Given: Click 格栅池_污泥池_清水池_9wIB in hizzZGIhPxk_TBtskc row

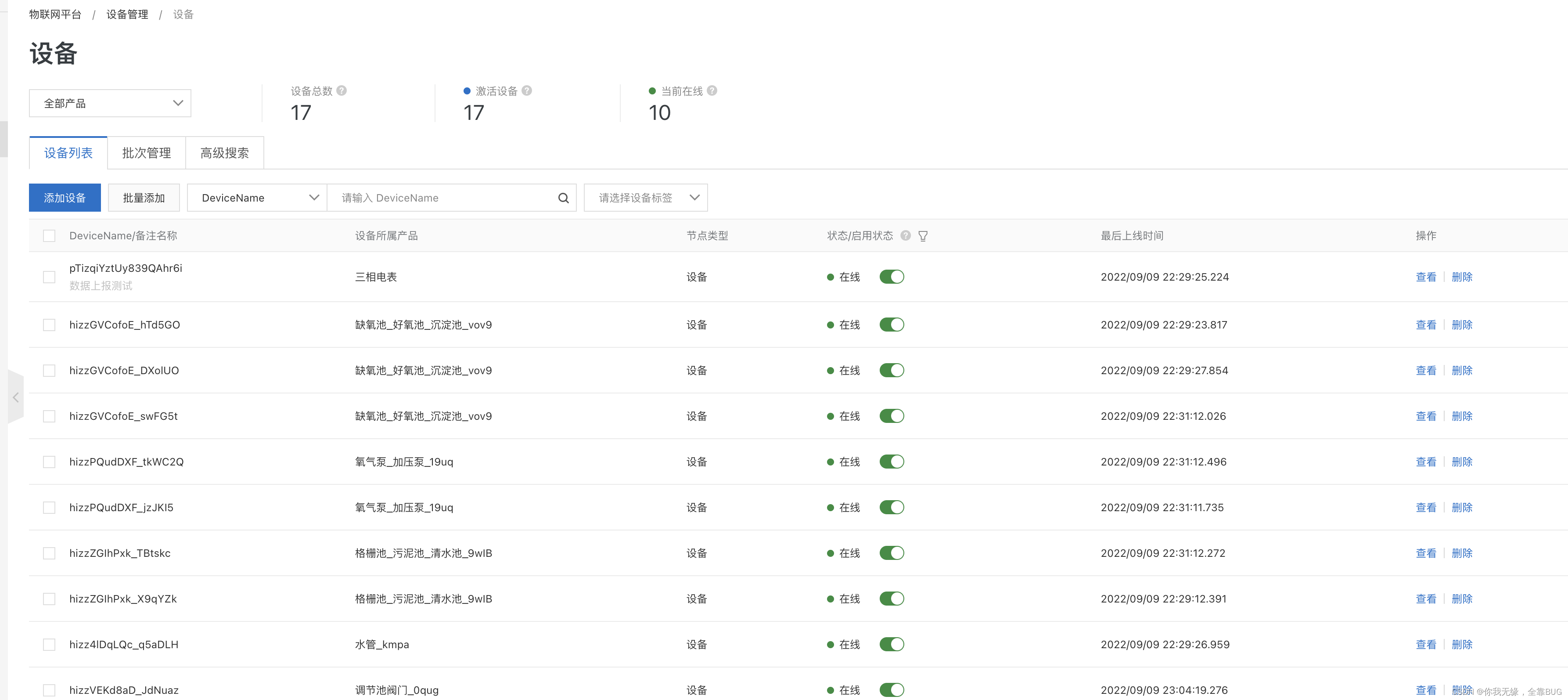Looking at the screenshot, I should coord(423,553).
